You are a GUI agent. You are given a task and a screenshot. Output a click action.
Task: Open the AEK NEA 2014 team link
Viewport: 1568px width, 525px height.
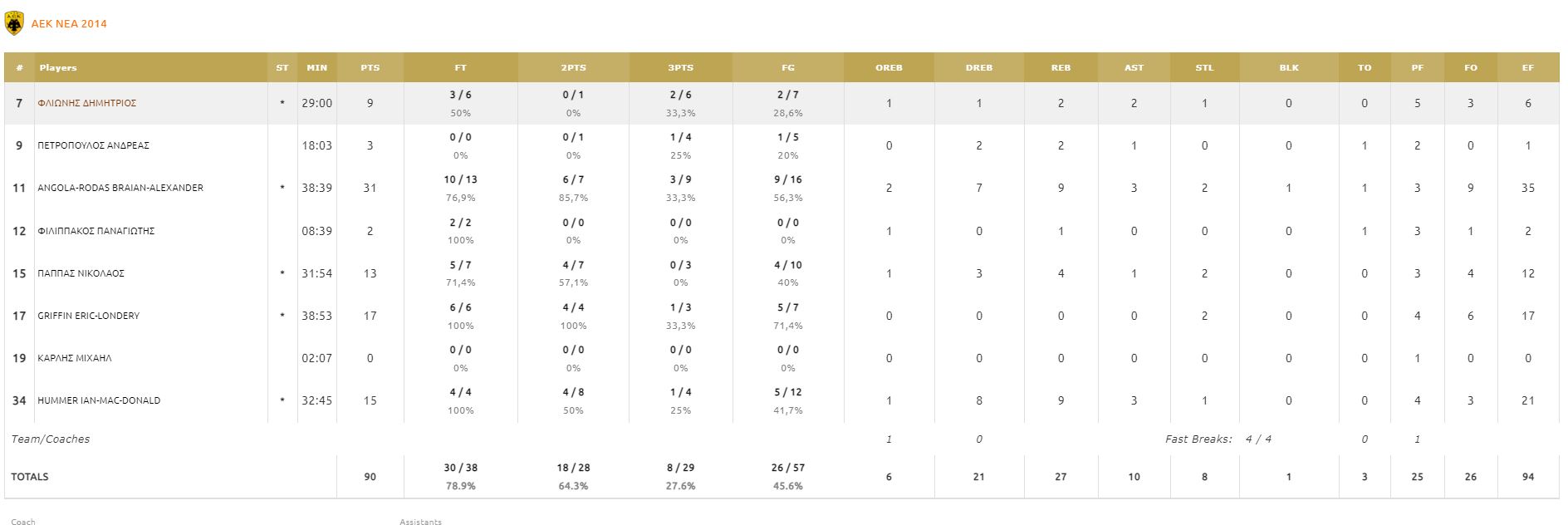[69, 24]
